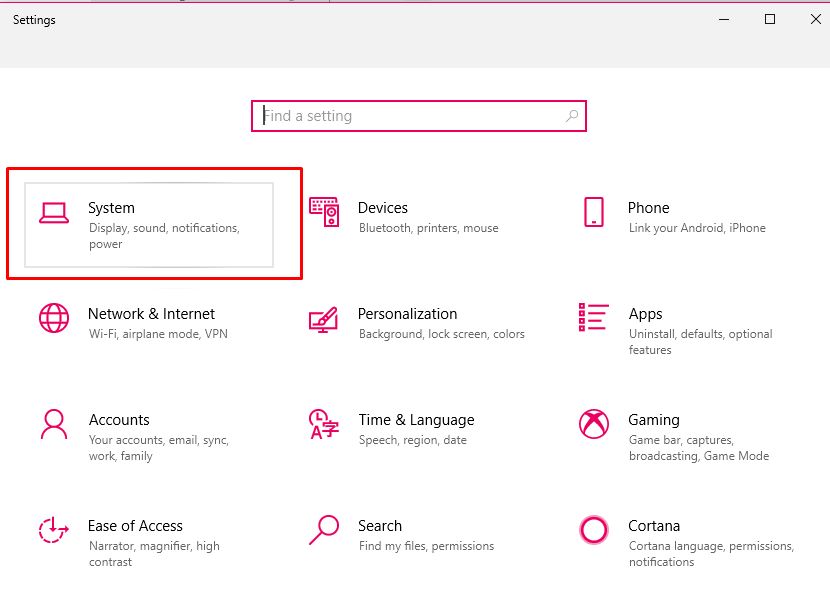Image resolution: width=830 pixels, height=605 pixels.
Task: Click 'Your accounts, email, sync' description
Action: click(x=159, y=448)
